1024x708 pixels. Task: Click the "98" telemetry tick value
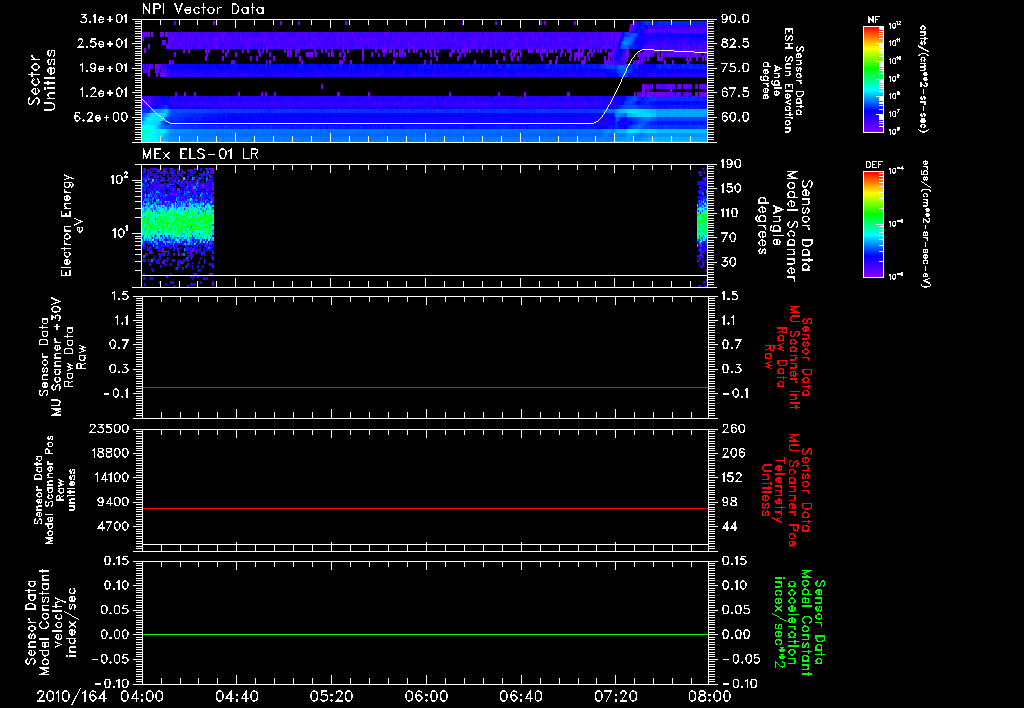click(x=728, y=502)
